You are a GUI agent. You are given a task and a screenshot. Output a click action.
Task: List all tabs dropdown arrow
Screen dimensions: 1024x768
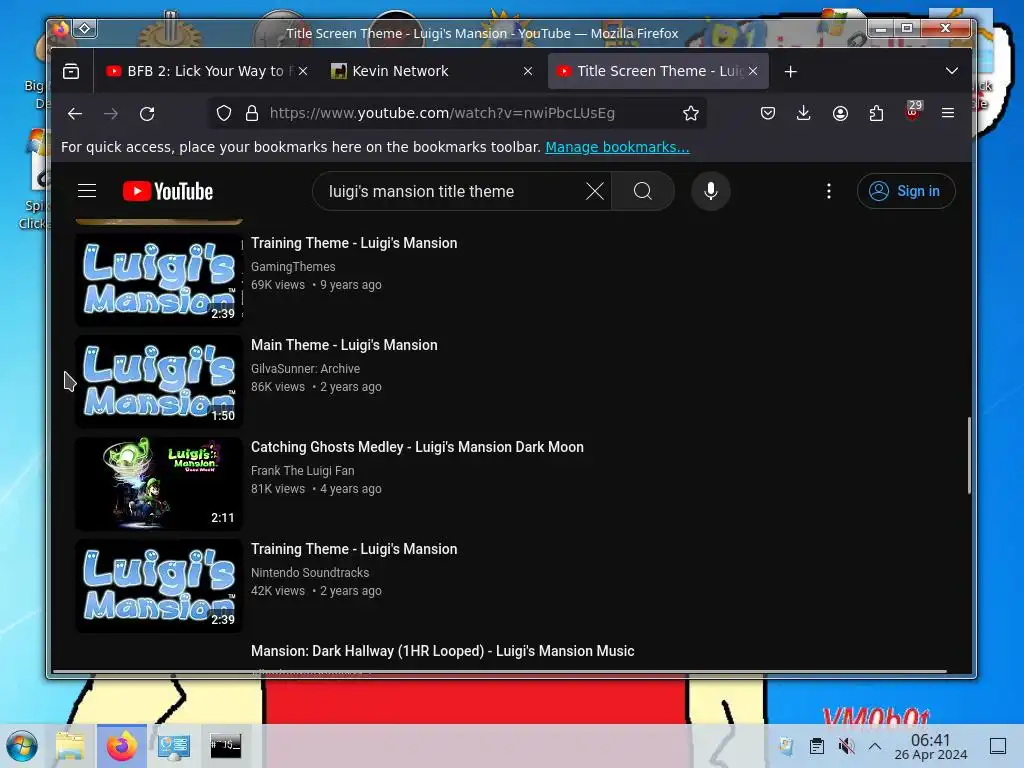(952, 71)
